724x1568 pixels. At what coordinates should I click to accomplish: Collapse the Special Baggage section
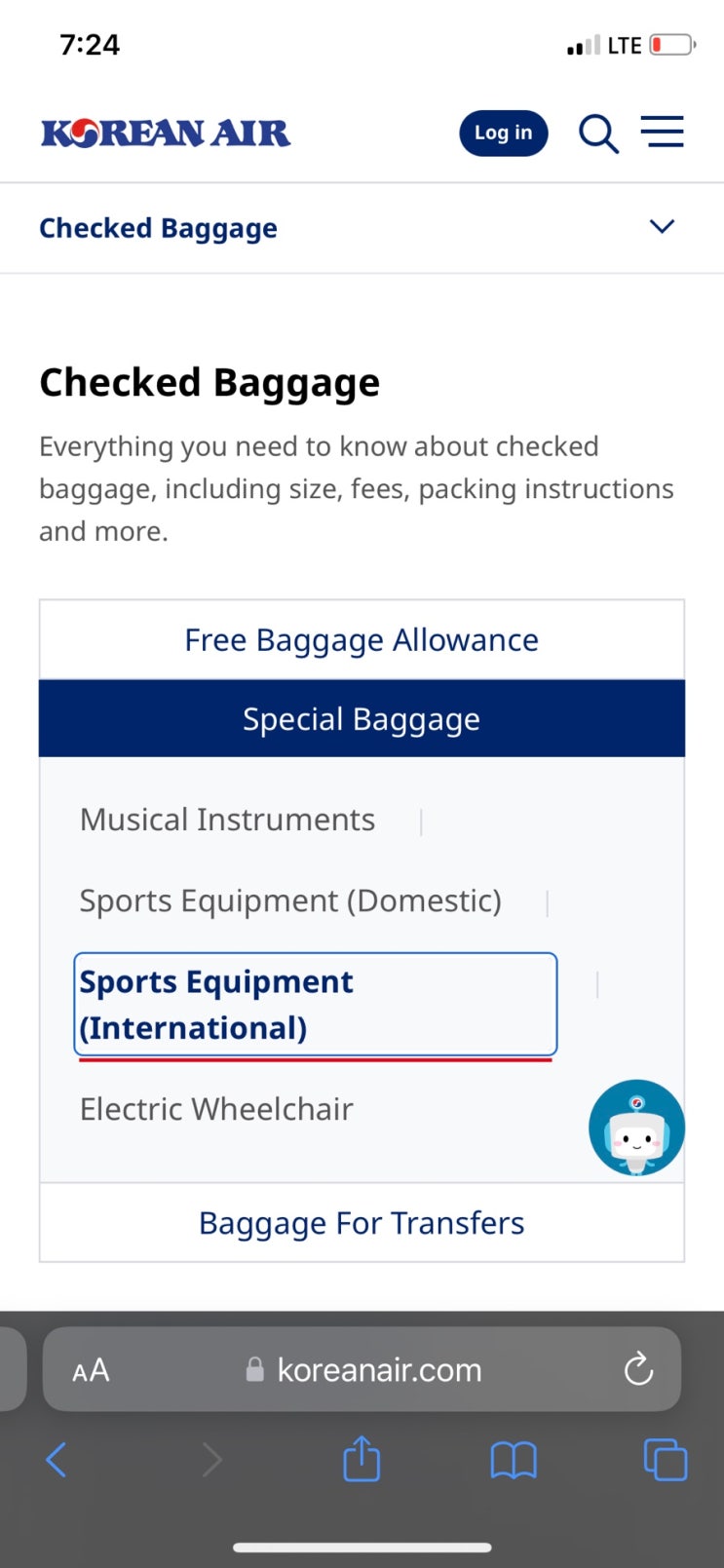pyautogui.click(x=362, y=719)
